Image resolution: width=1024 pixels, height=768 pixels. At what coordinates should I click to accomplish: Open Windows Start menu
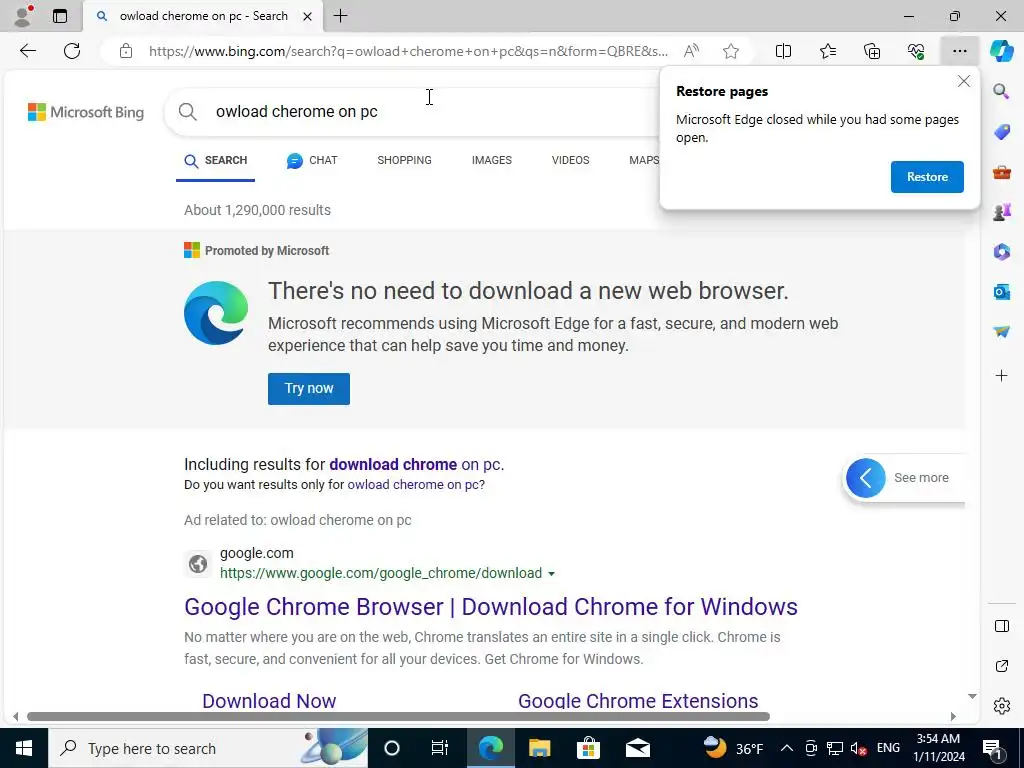(24, 748)
